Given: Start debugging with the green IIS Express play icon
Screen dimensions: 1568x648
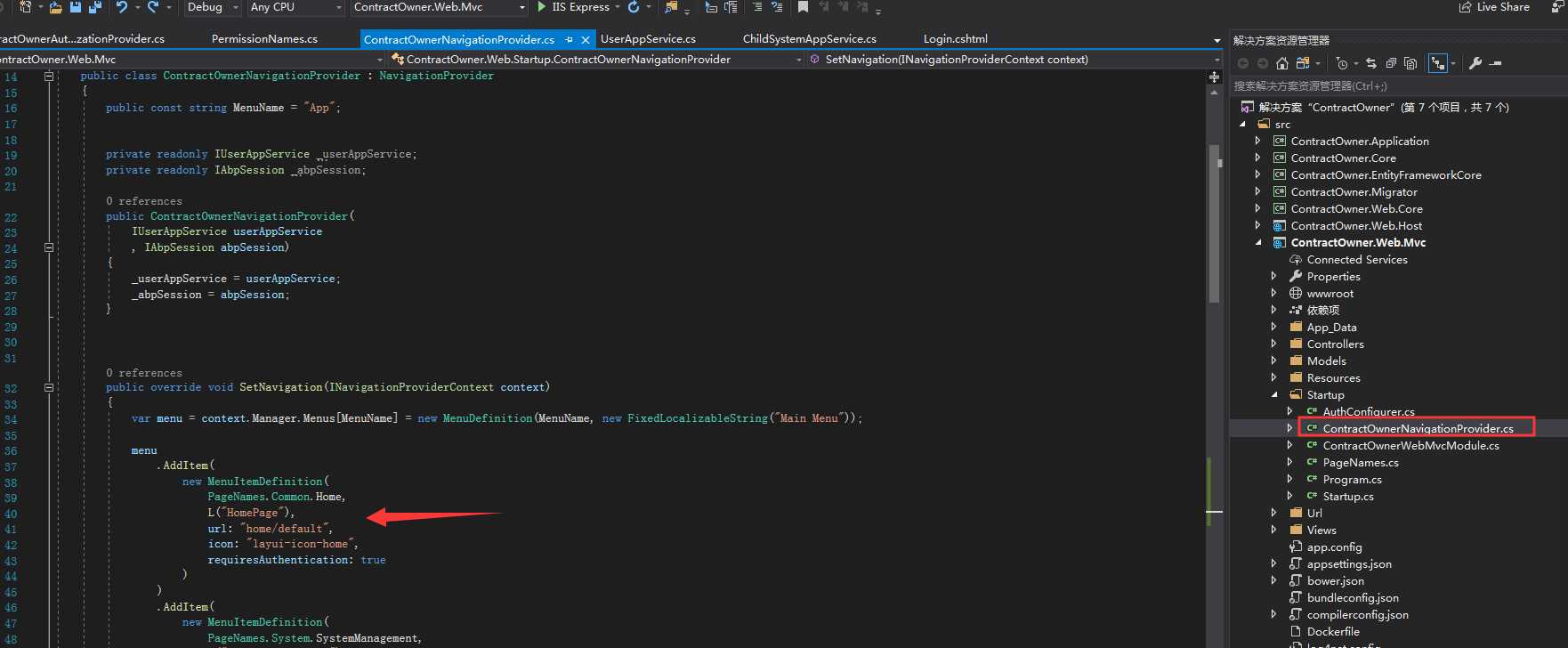Looking at the screenshot, I should 542,7.
